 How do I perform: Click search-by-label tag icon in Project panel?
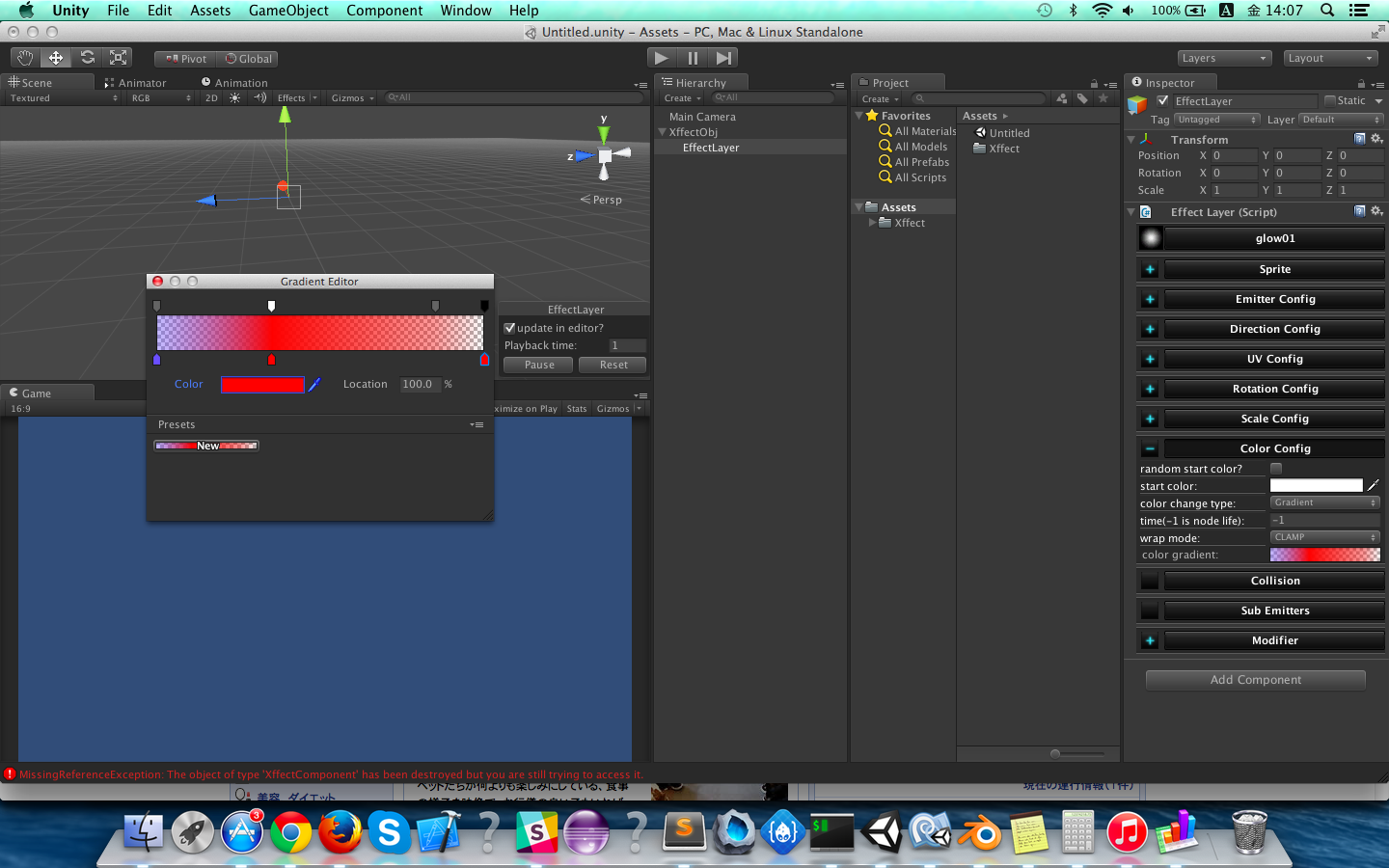click(1082, 98)
